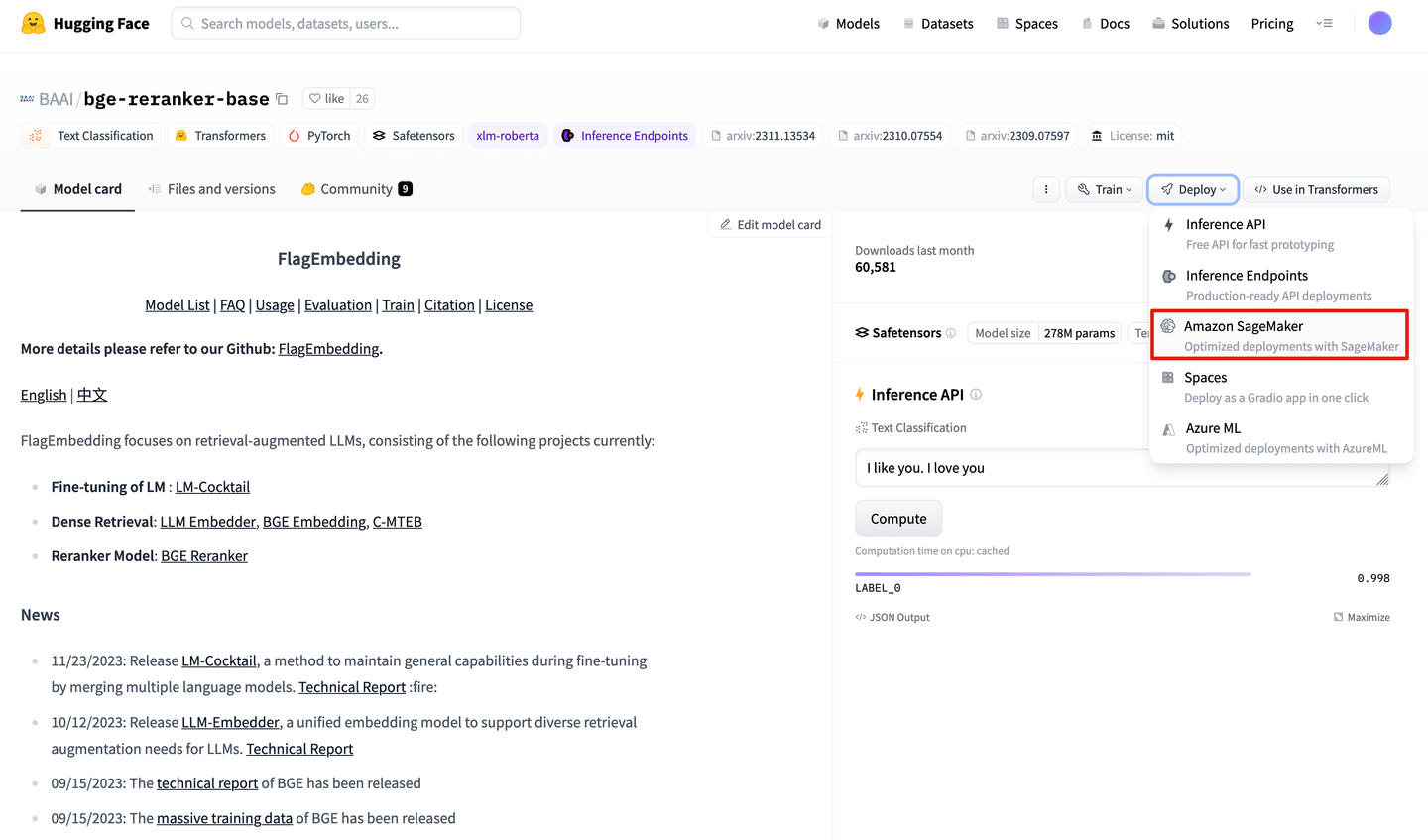This screenshot has height=840, width=1428.
Task: Open the Model List link
Action: click(x=178, y=305)
